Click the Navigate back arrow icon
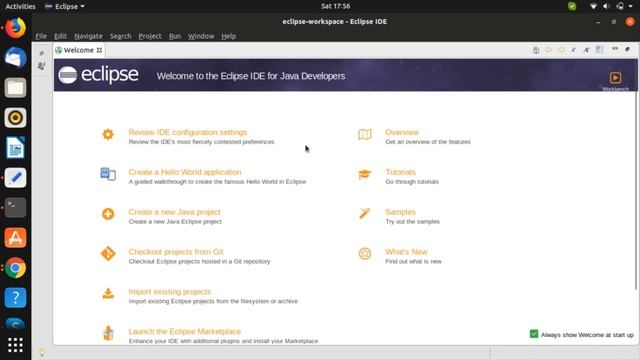The width and height of the screenshot is (640, 360). [549, 50]
